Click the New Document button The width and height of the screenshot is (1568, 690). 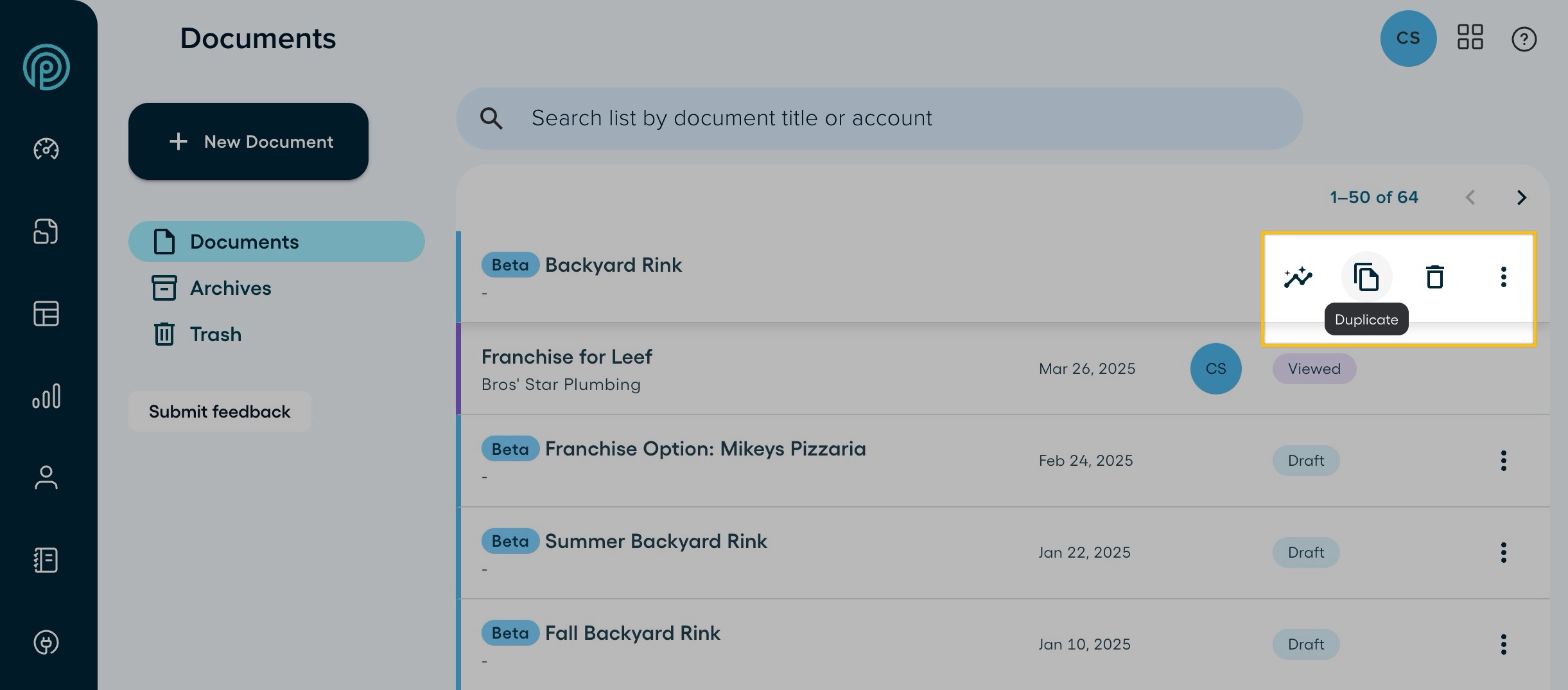pyautogui.click(x=248, y=141)
